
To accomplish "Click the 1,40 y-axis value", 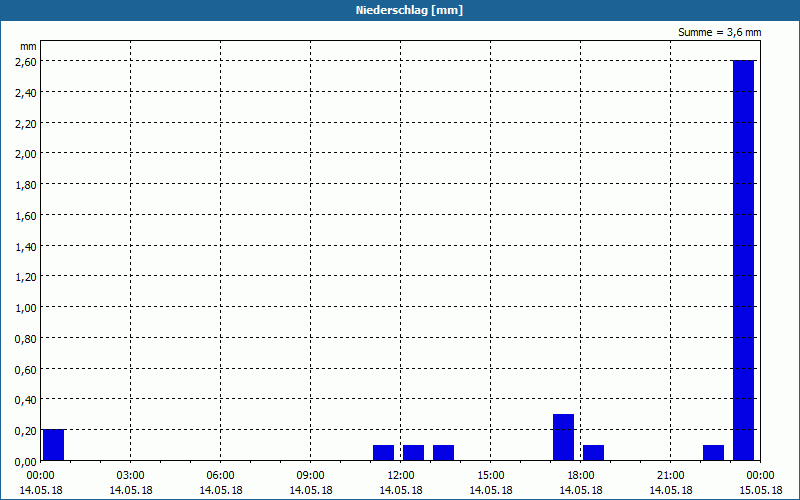I will pyautogui.click(x=28, y=246).
